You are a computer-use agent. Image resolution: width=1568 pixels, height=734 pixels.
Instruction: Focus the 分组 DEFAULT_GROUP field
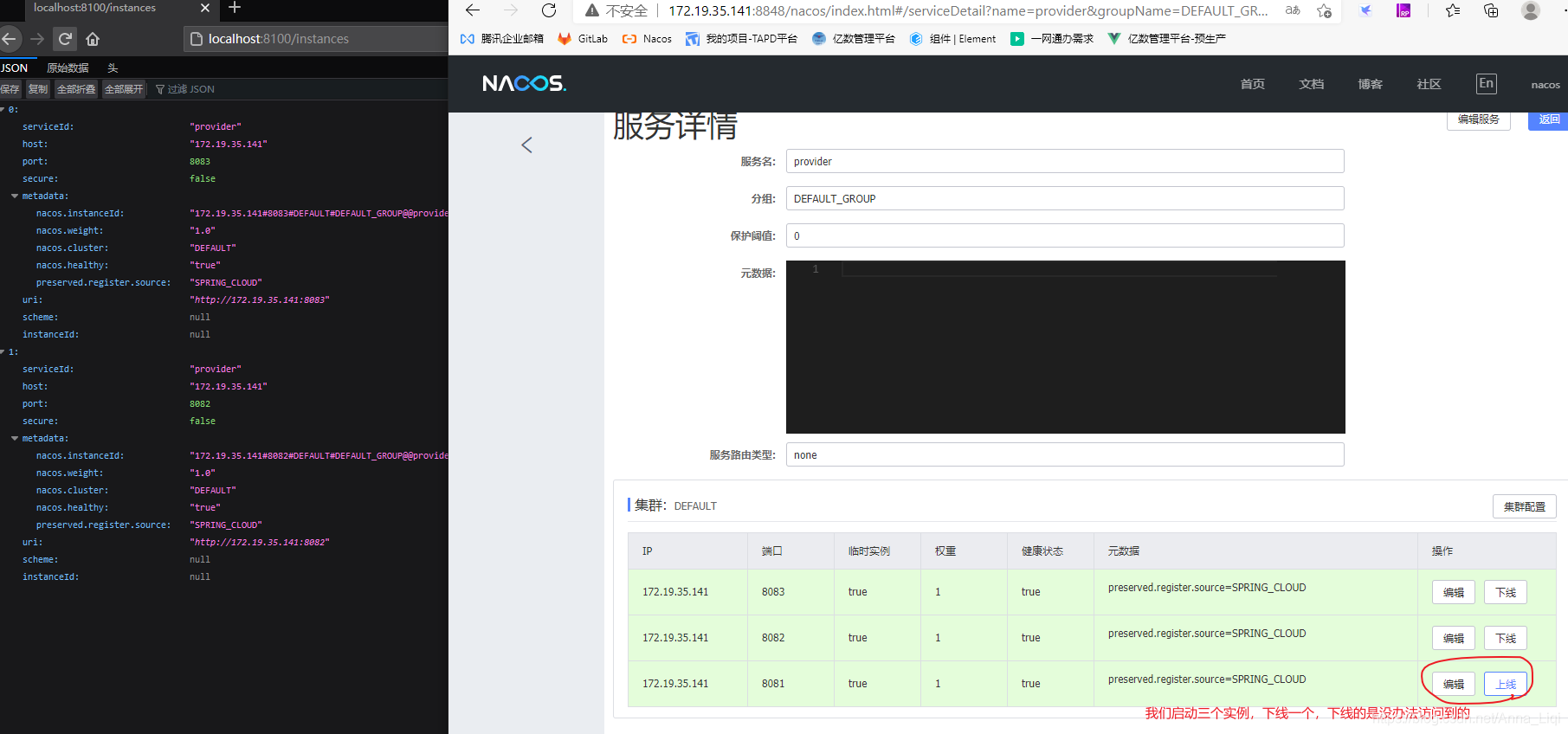coord(1065,198)
